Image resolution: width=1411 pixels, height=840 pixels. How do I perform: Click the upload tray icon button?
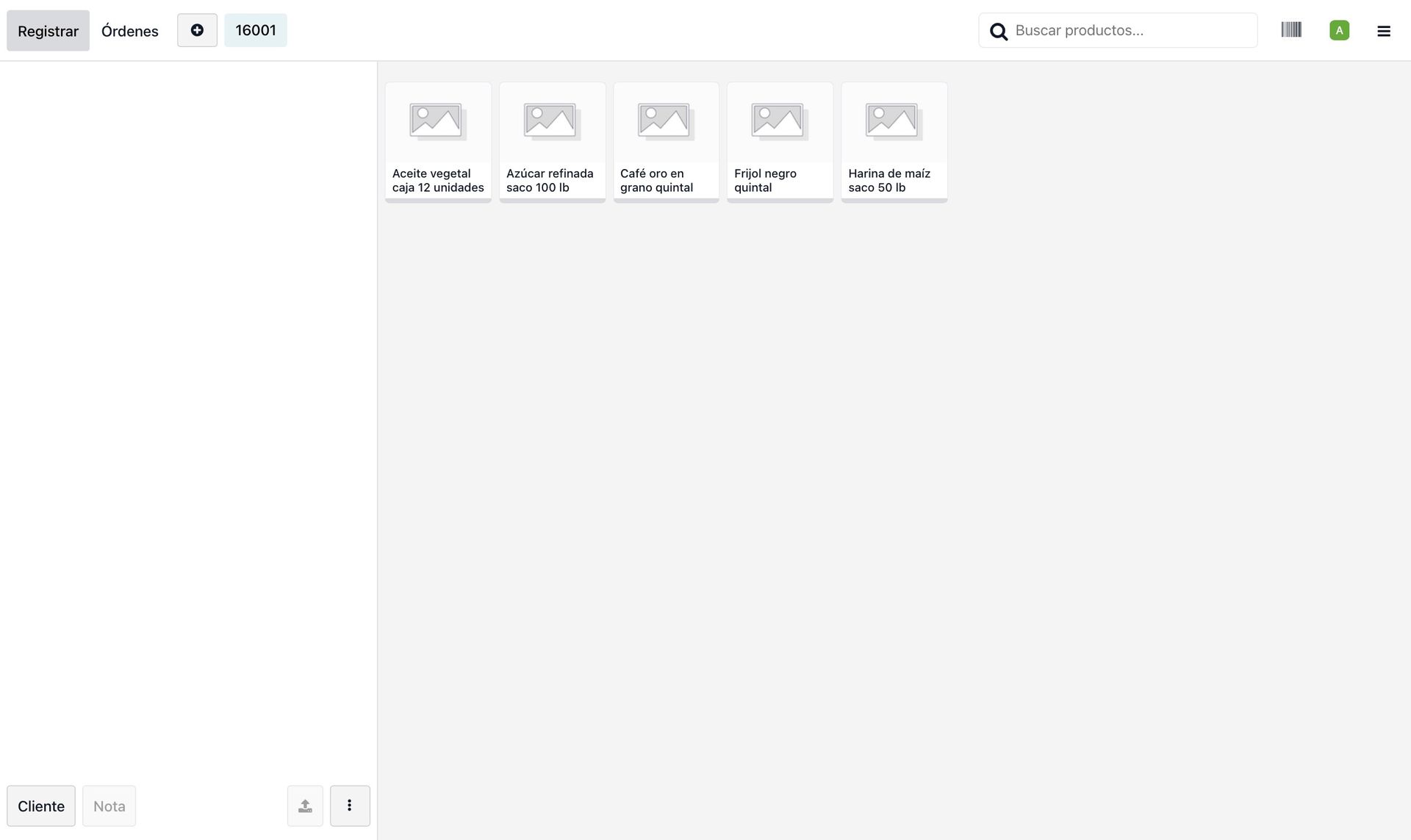(305, 806)
